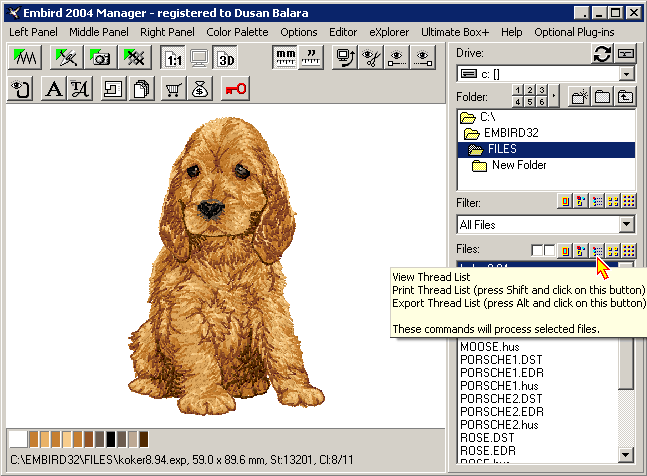This screenshot has width=647, height=476.
Task: Click the refresh drive icon
Action: coord(602,54)
